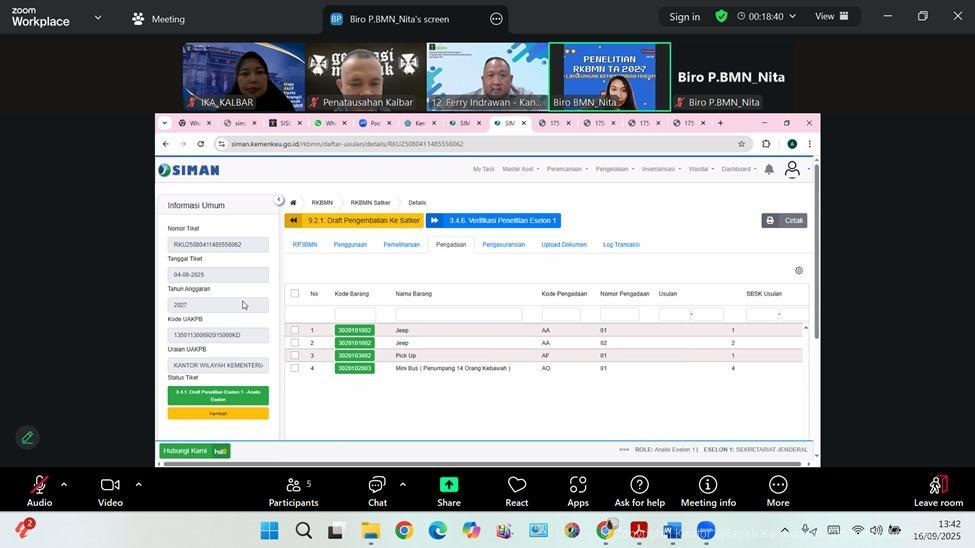
Task: Open the Participants panel
Action: coord(293,486)
